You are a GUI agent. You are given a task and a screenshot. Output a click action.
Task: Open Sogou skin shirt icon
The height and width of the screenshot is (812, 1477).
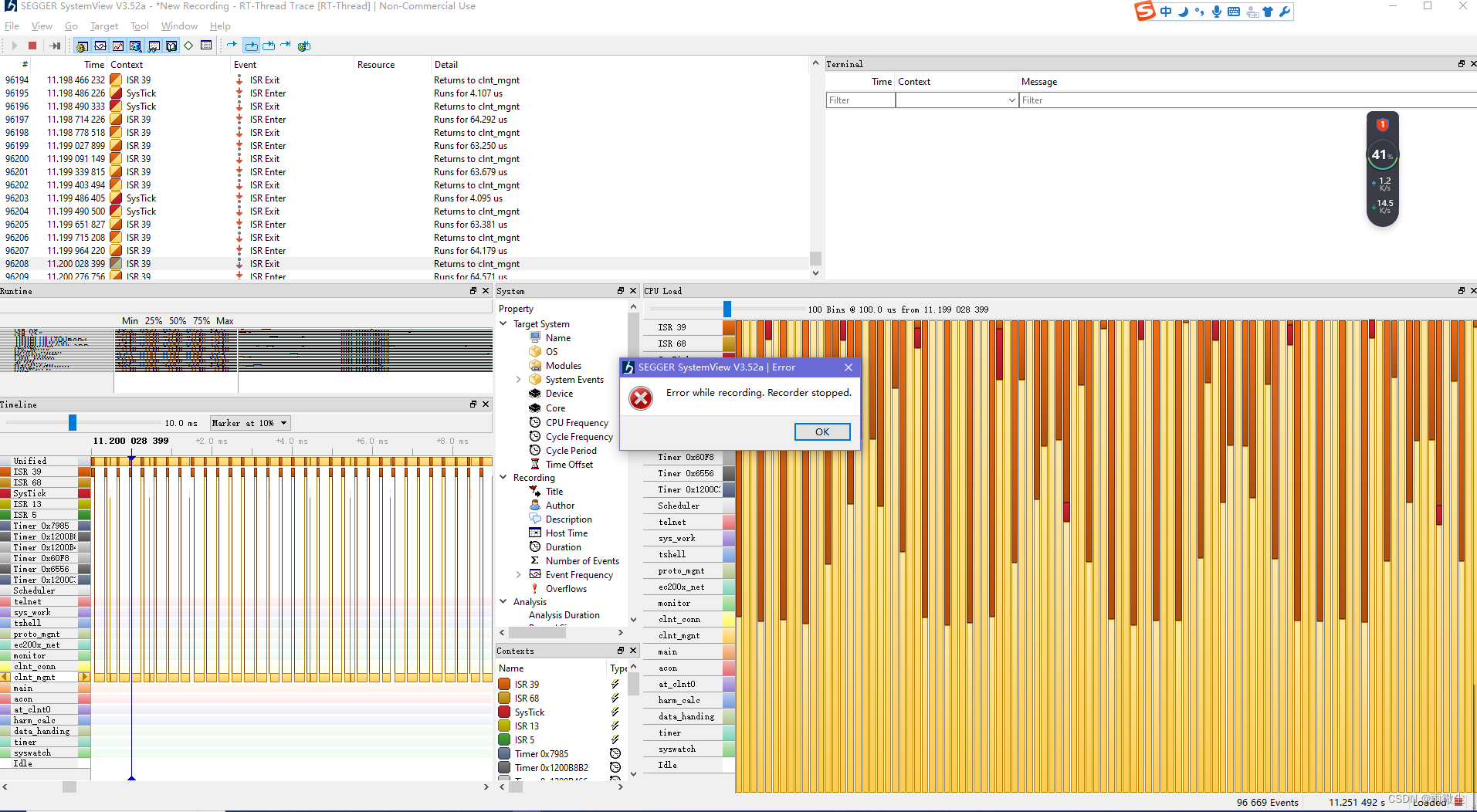pyautogui.click(x=1268, y=12)
